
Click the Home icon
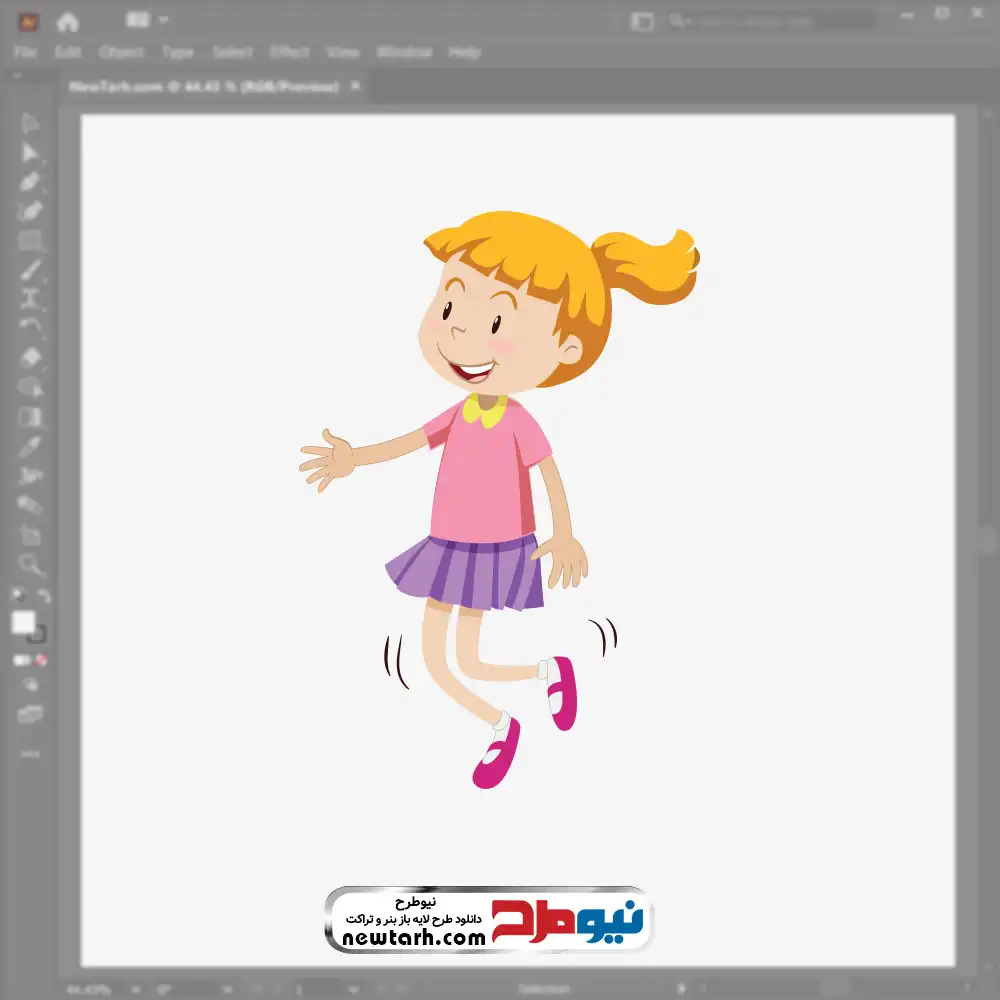67,21
